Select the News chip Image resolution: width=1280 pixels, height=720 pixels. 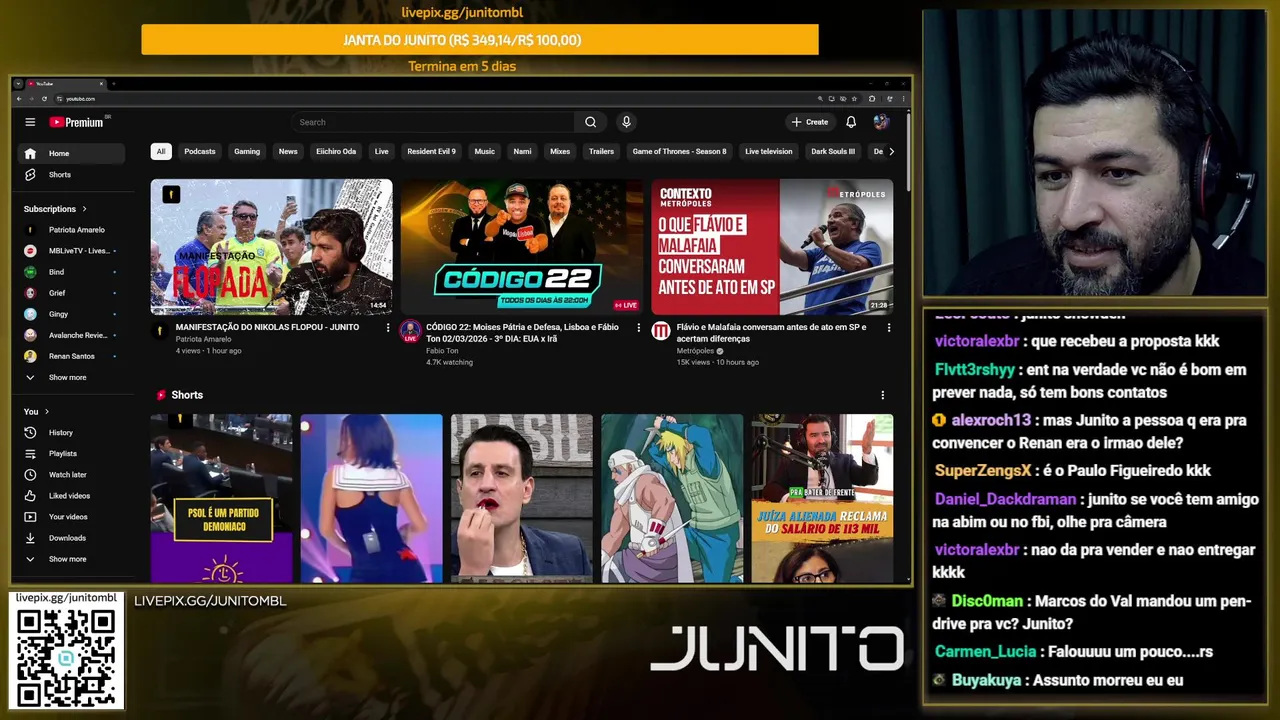coord(288,151)
